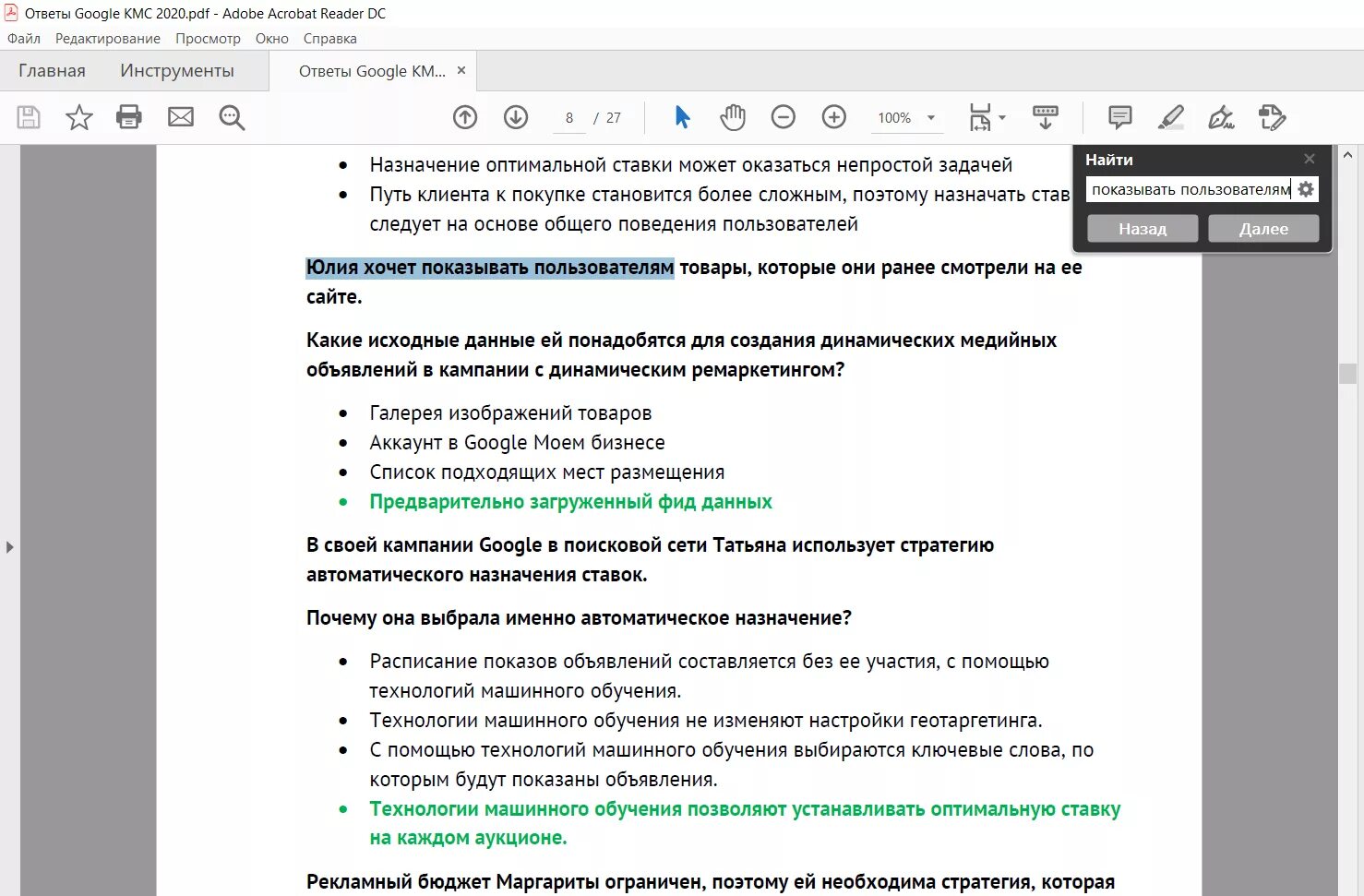The width and height of the screenshot is (1364, 896).
Task: Zoom in with plus icon
Action: click(834, 117)
